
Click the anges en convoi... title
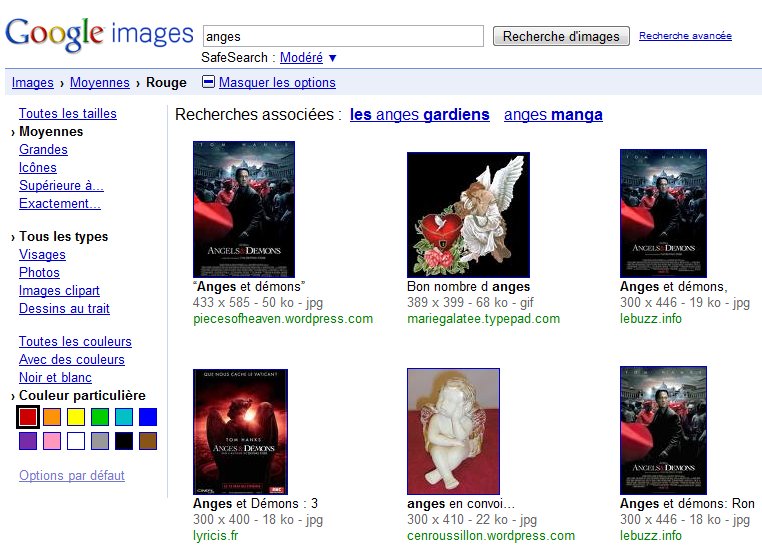[461, 503]
